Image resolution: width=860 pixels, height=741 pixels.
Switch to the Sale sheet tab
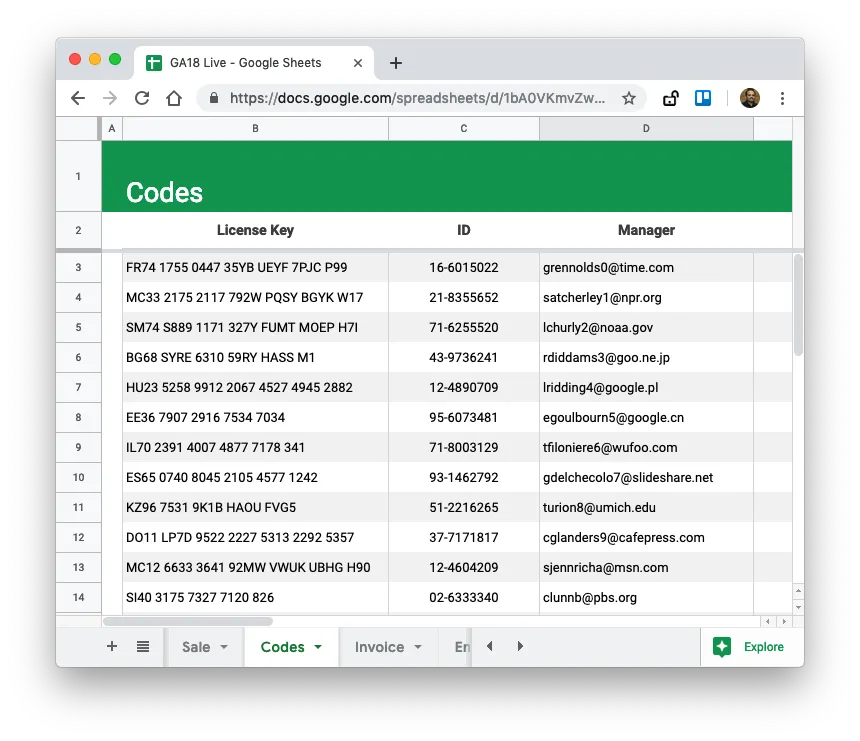[196, 647]
